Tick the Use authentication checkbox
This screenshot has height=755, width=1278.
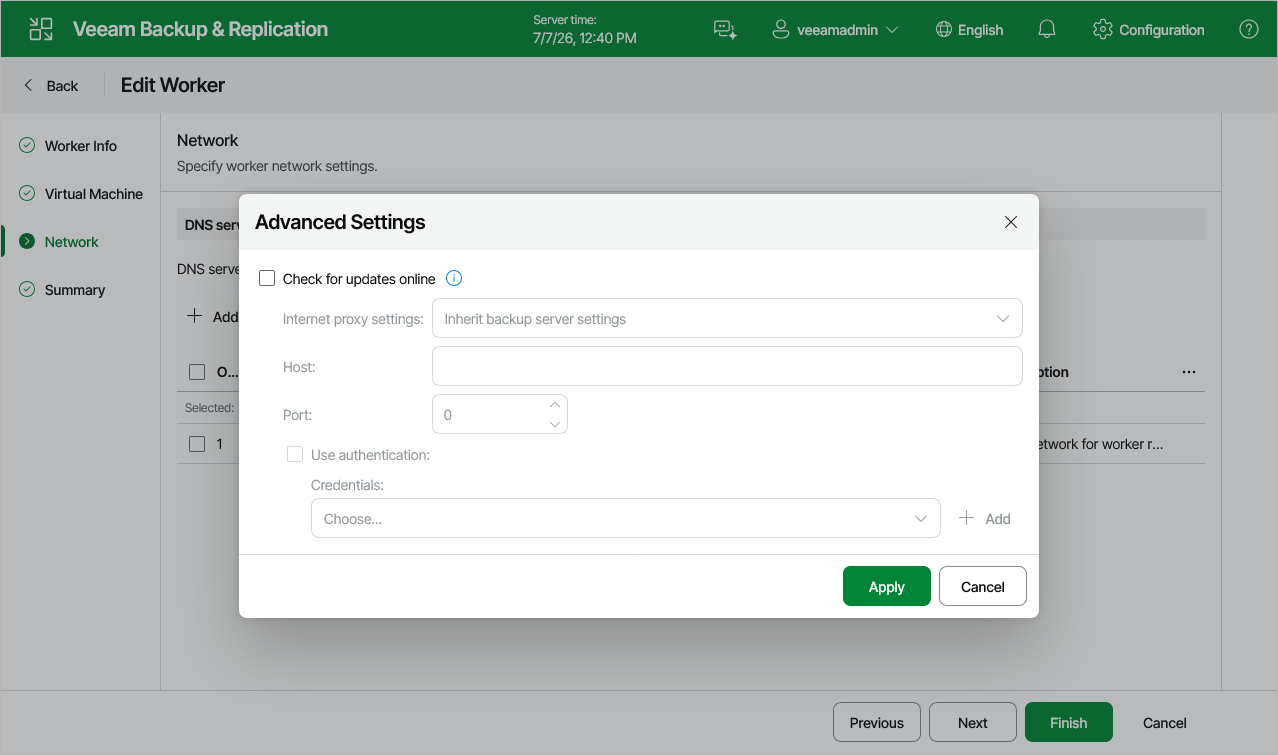(x=295, y=454)
